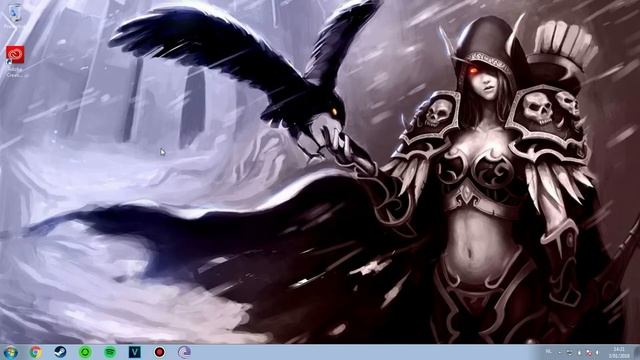Viewport: 640px width, 360px height.
Task: Open the Windows Start menu orb
Action: pos(10,352)
